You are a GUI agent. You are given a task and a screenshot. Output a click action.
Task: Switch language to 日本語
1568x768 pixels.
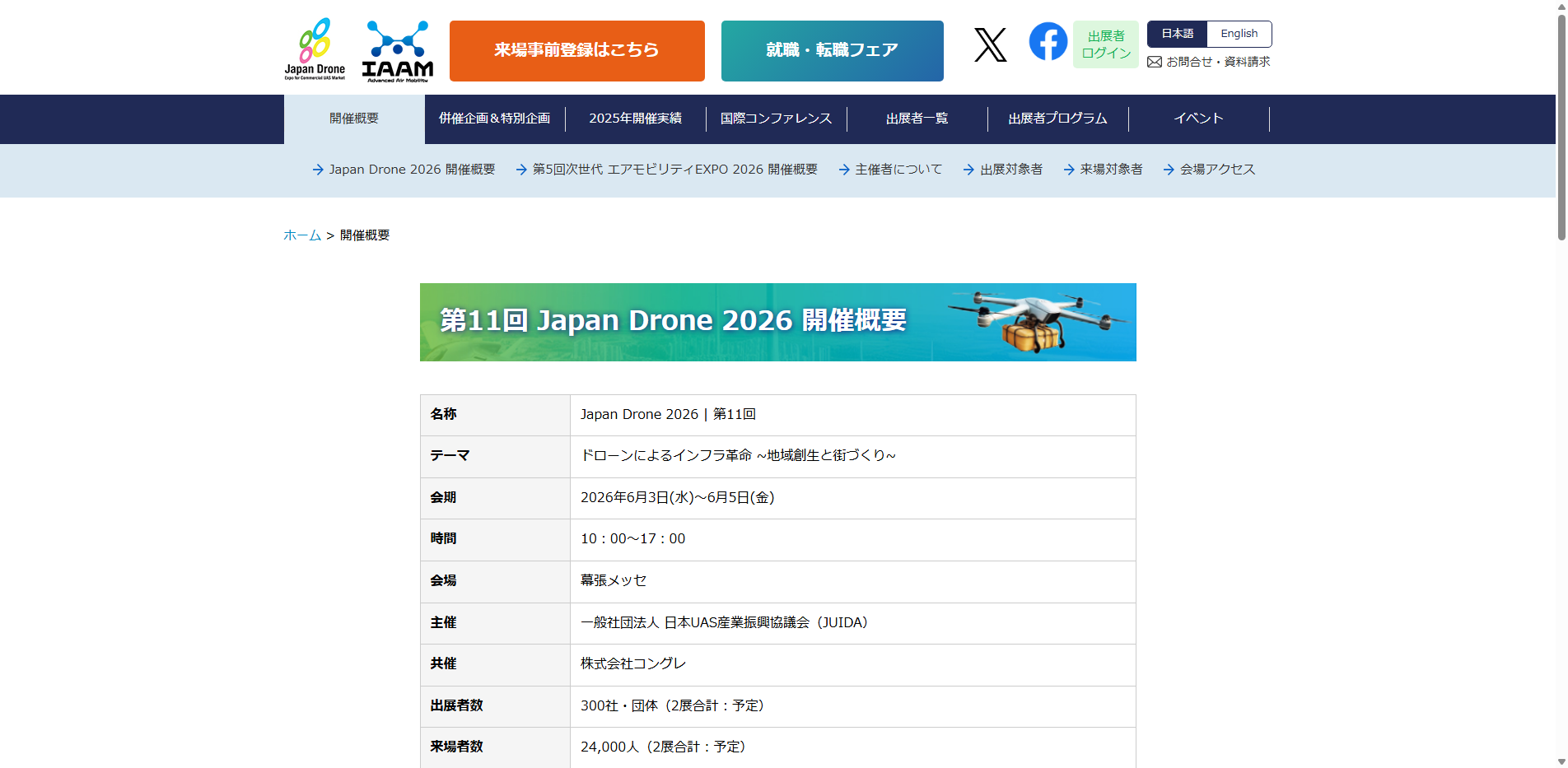tap(1177, 34)
